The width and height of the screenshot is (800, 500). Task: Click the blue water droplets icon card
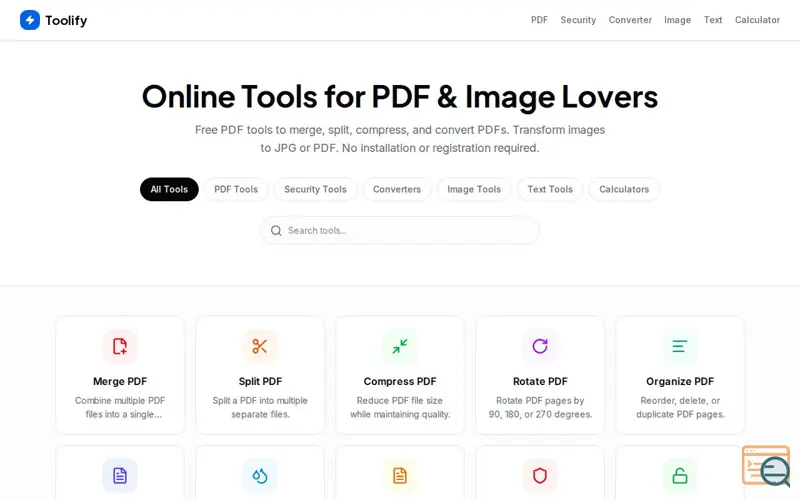[260, 473]
